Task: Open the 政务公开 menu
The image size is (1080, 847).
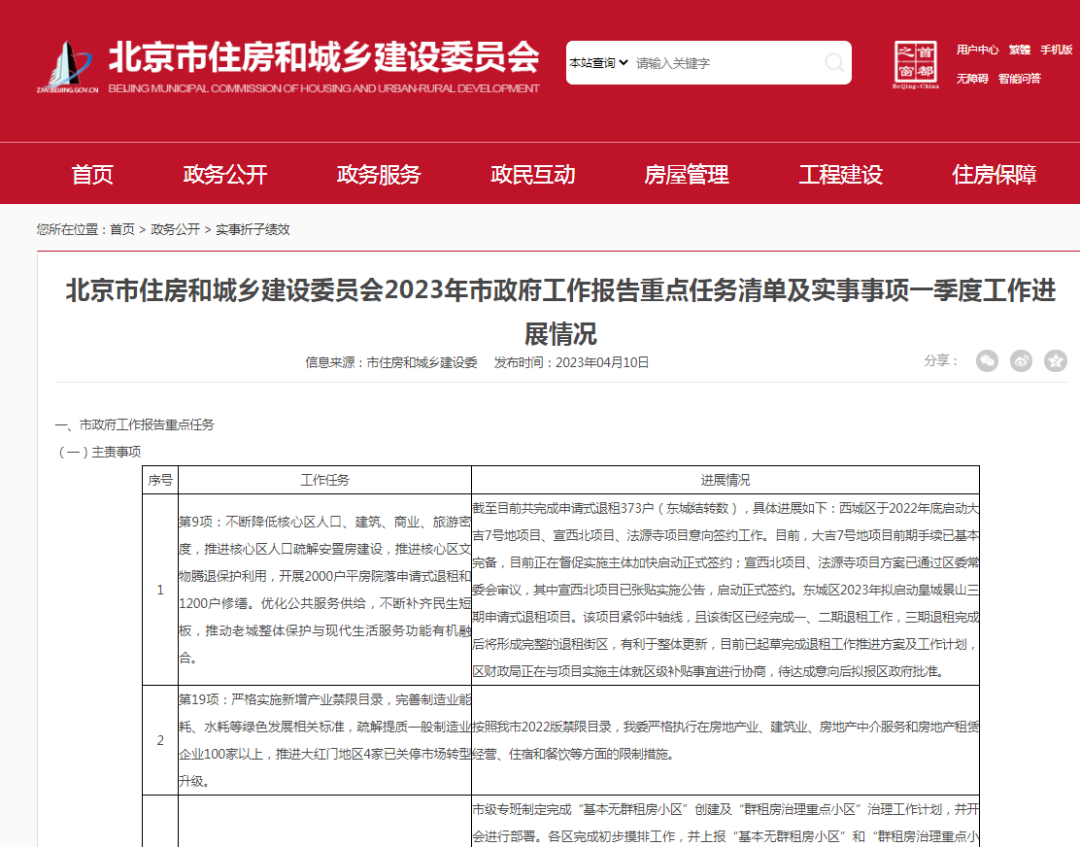Action: (224, 174)
